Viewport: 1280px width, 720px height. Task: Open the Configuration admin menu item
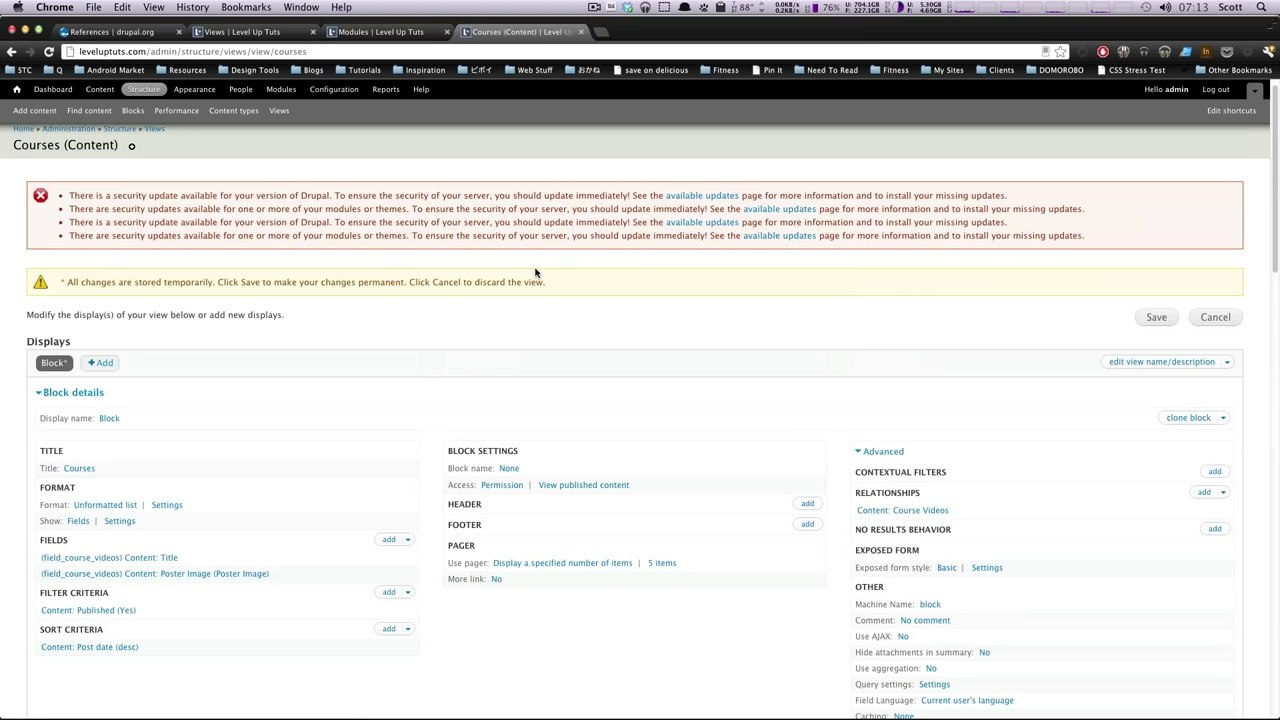[334, 89]
